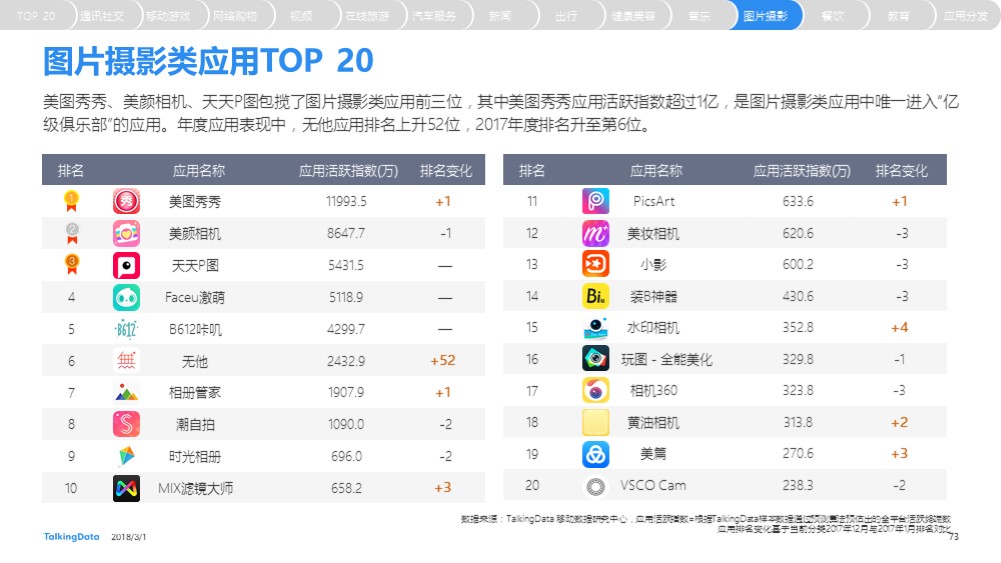The image size is (1001, 563).
Task: Click the 无他 app icon
Action: click(126, 361)
